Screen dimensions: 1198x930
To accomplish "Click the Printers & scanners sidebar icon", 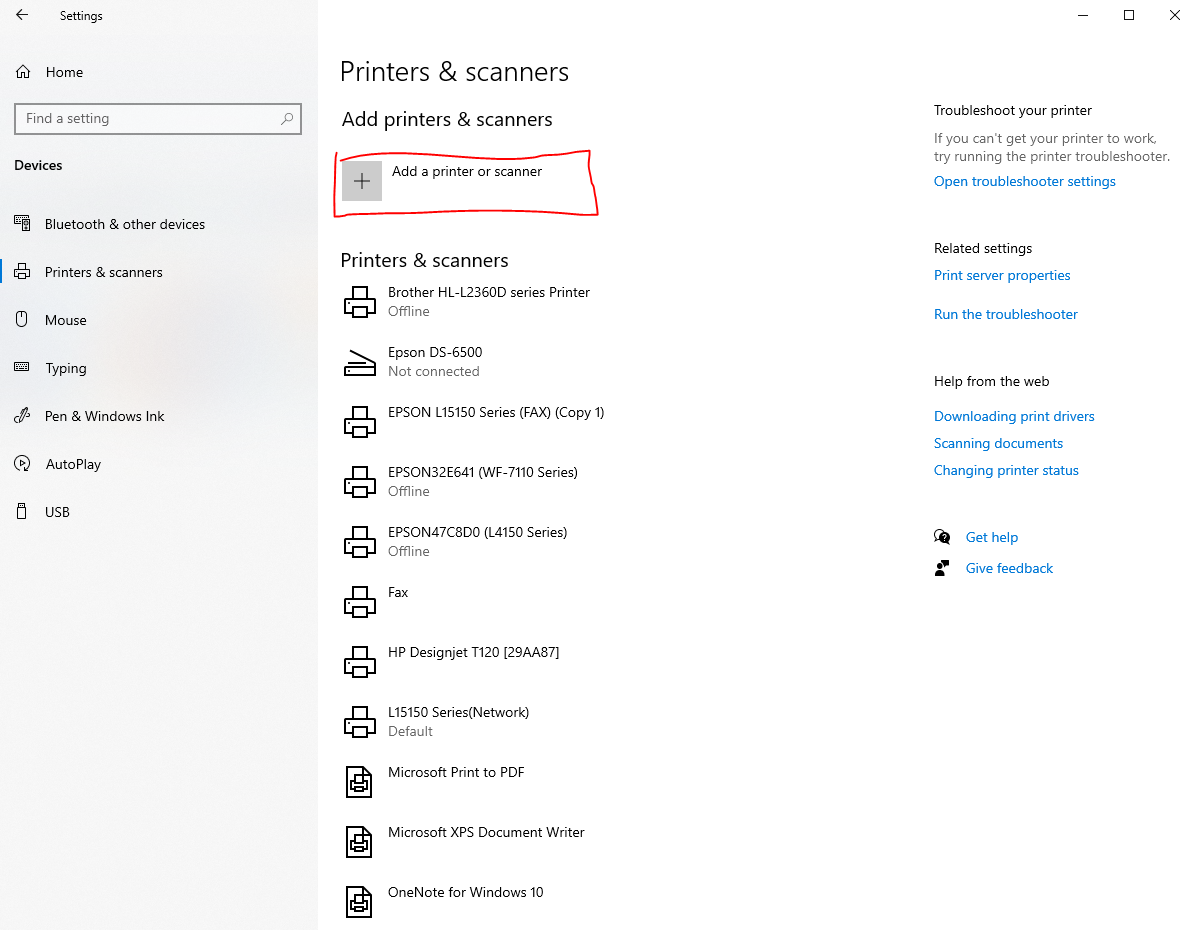I will pos(22,271).
